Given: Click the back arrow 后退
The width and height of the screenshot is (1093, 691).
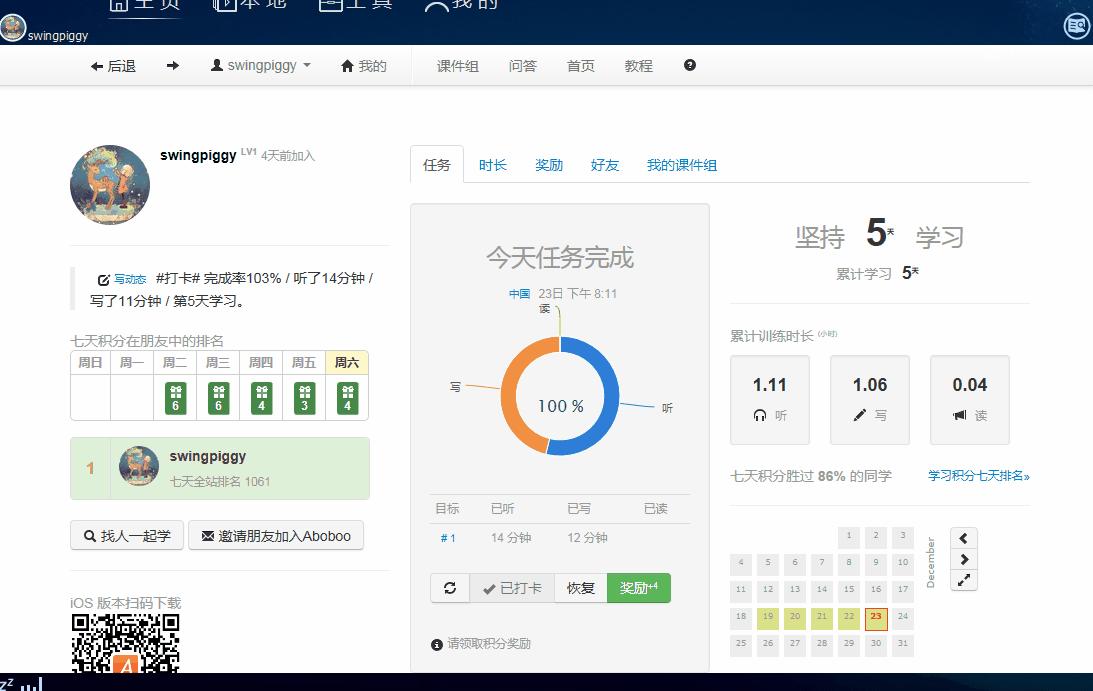Looking at the screenshot, I should pos(113,66).
